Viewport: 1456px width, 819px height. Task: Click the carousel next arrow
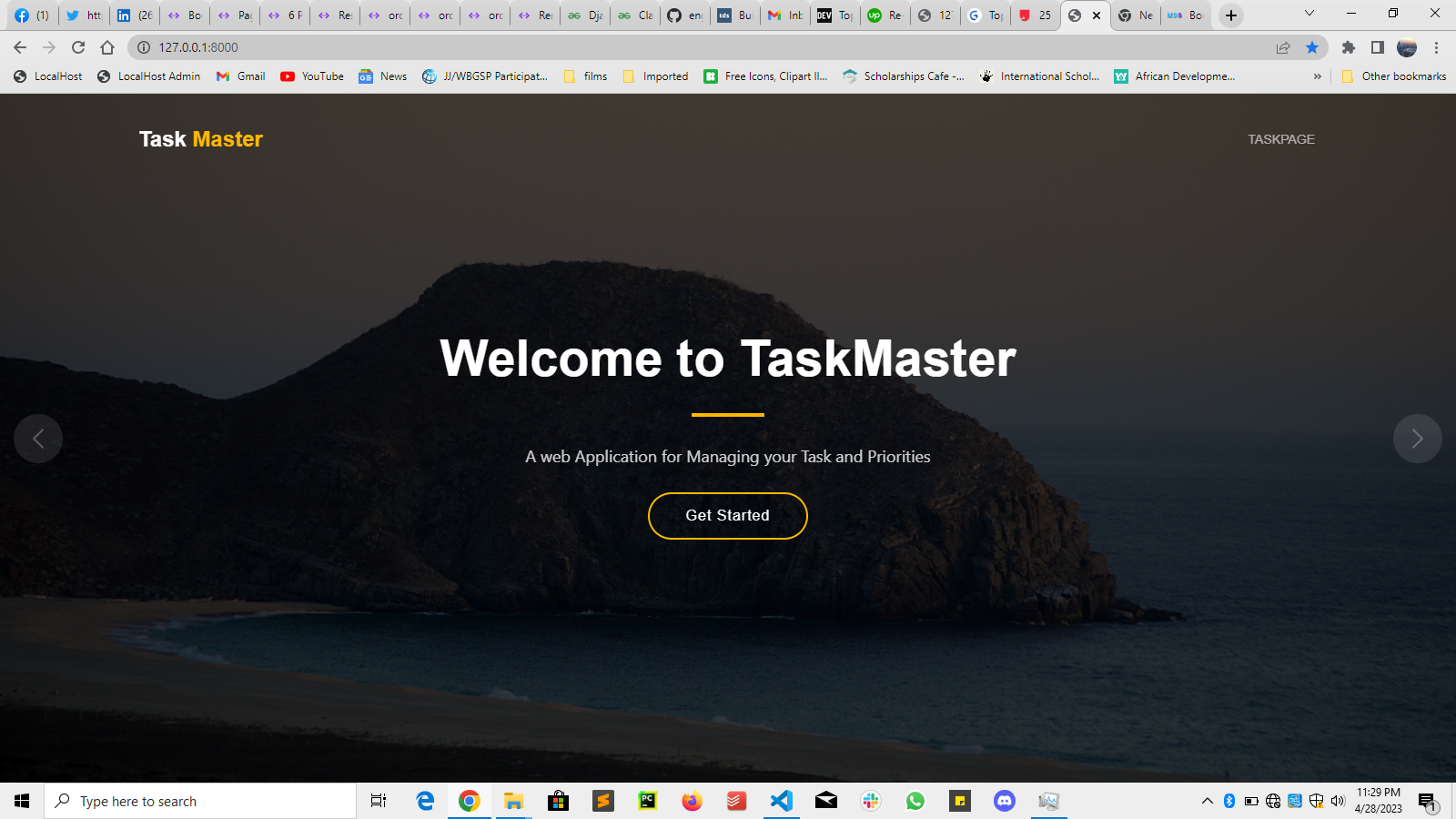click(x=1417, y=439)
